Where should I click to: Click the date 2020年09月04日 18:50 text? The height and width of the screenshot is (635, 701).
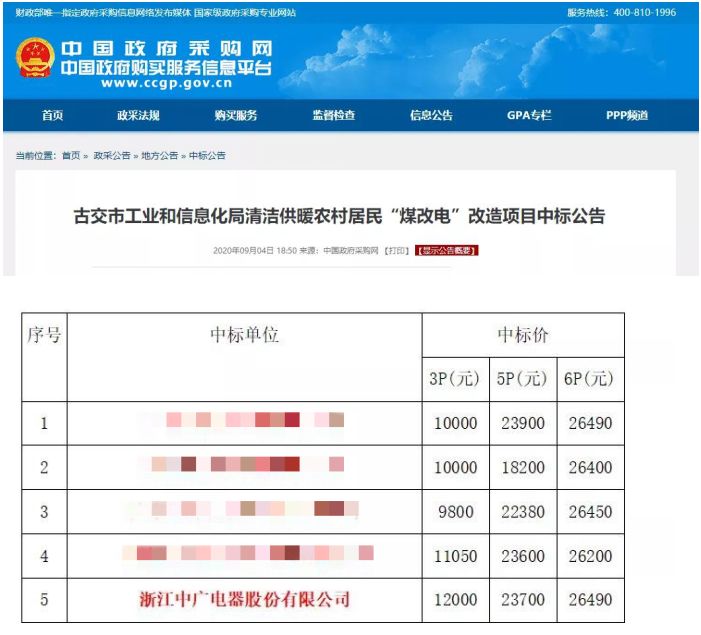(255, 251)
